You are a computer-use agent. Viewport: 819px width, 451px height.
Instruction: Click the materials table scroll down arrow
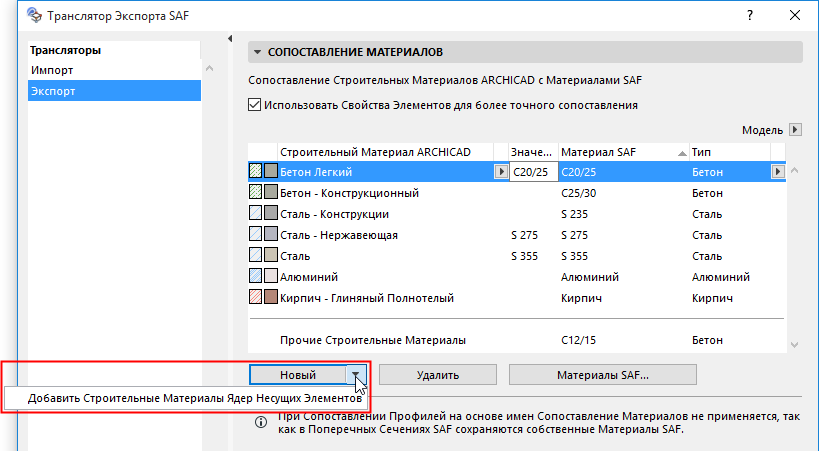click(794, 345)
